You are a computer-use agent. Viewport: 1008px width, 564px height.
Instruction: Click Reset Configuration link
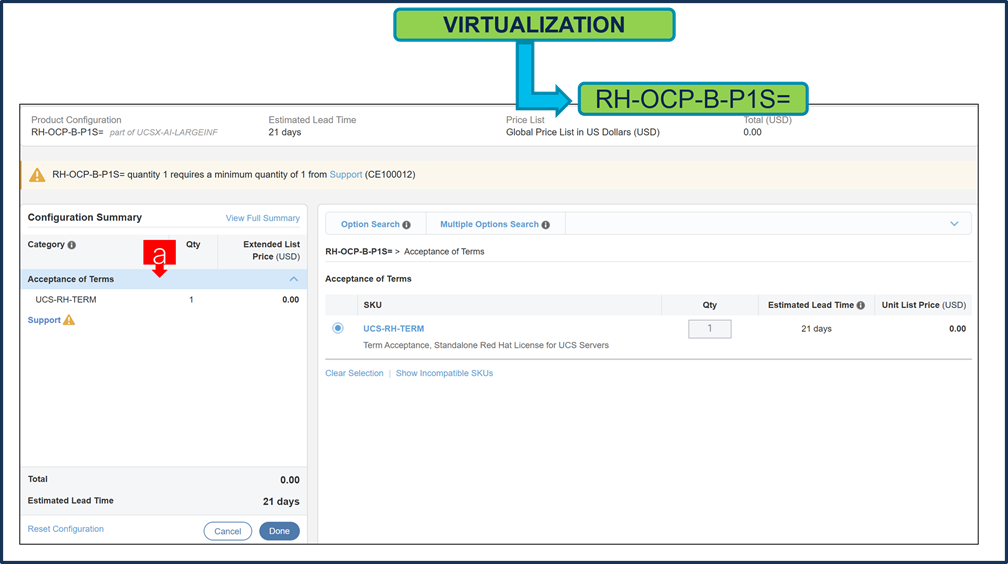(66, 529)
